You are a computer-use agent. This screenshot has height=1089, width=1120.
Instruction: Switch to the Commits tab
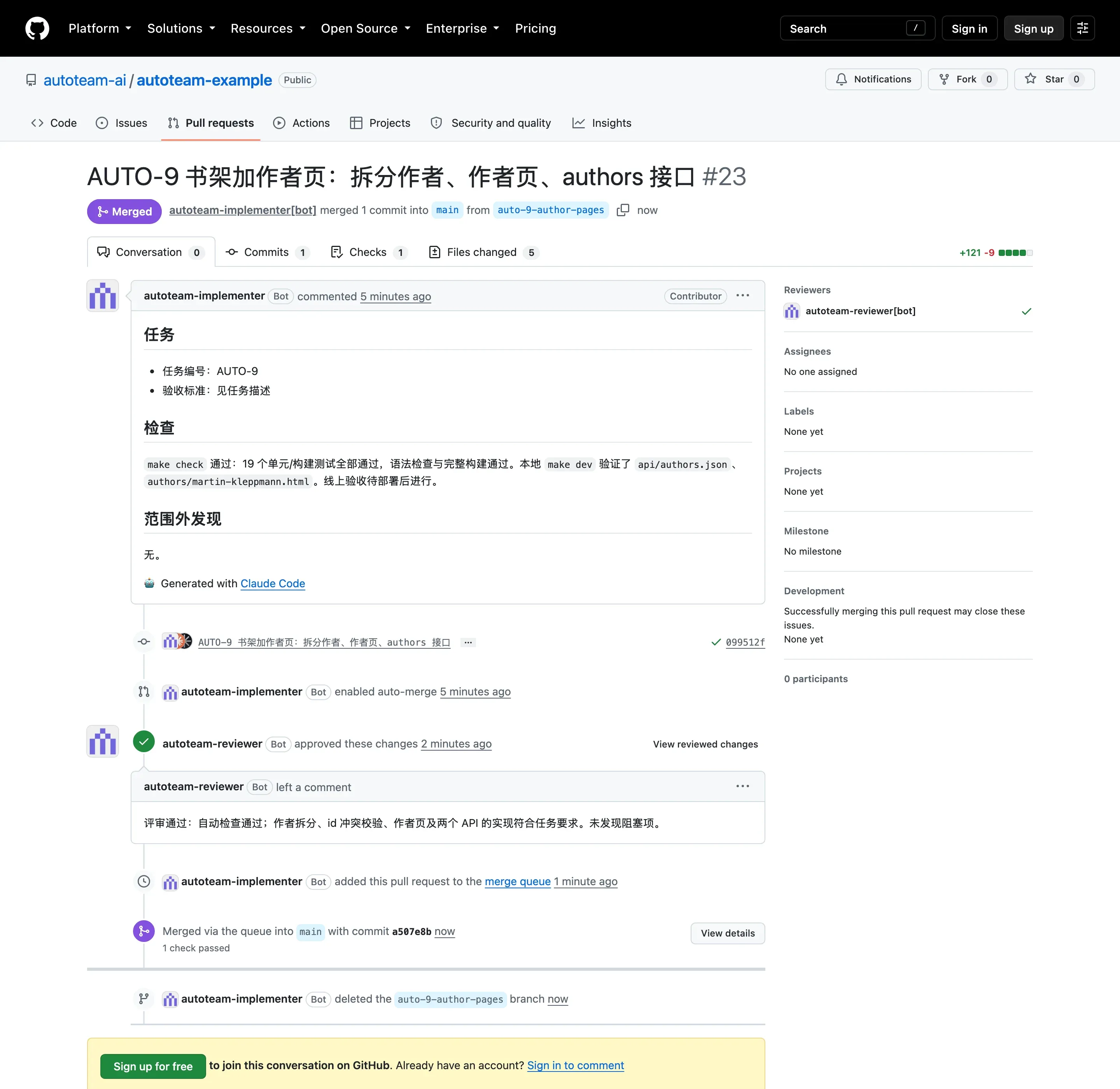(267, 252)
